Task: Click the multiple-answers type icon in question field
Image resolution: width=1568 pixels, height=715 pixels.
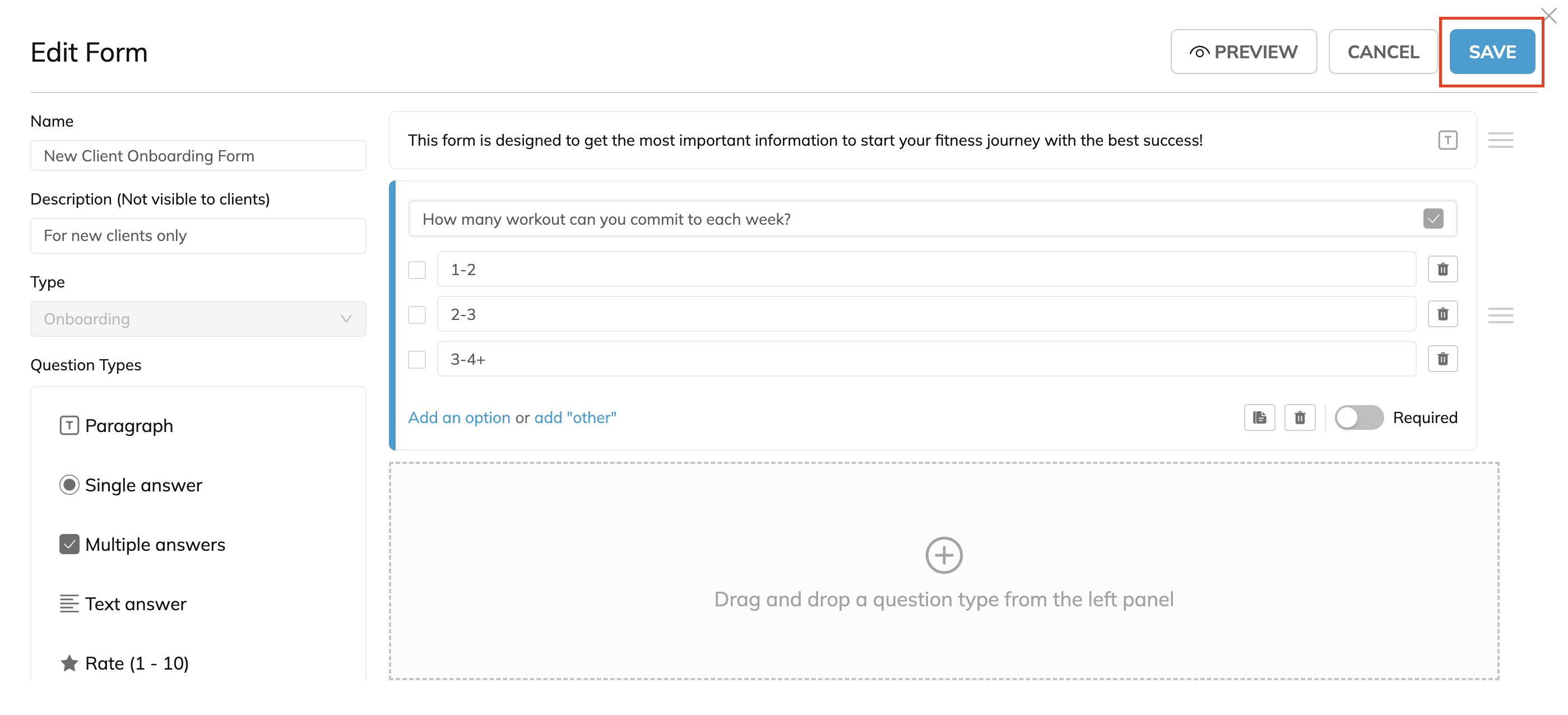Action: (x=1433, y=219)
